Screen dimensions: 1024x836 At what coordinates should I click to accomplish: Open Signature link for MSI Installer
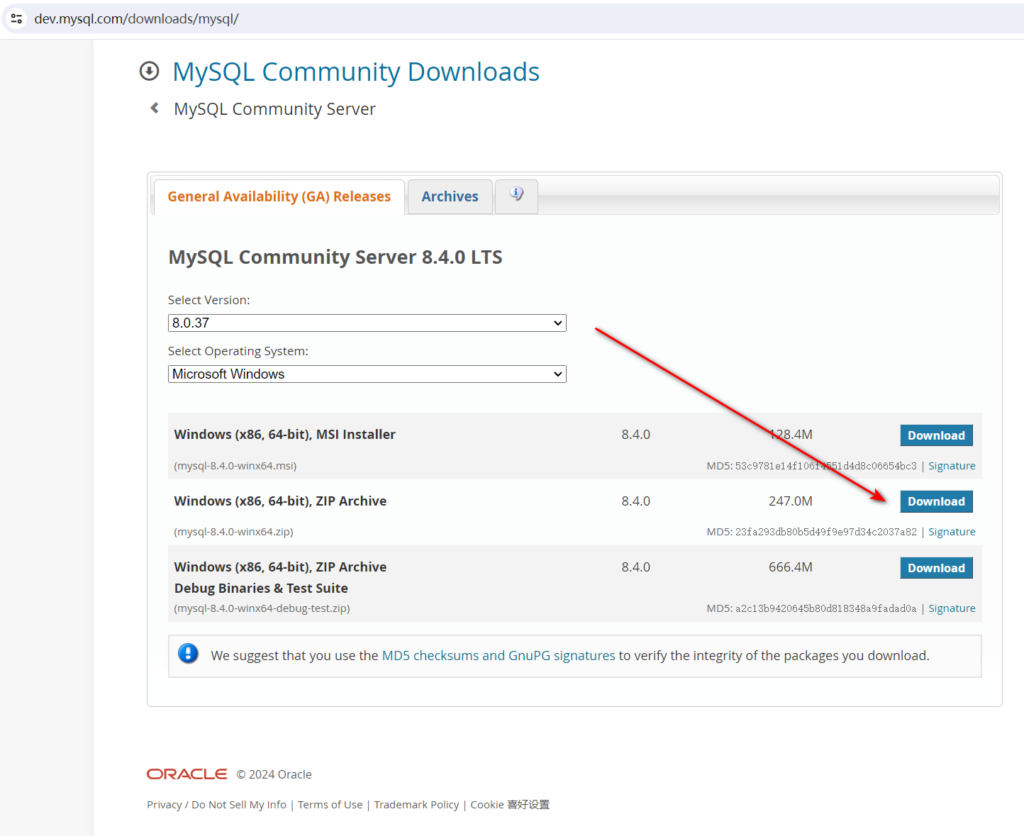pyautogui.click(x=952, y=466)
